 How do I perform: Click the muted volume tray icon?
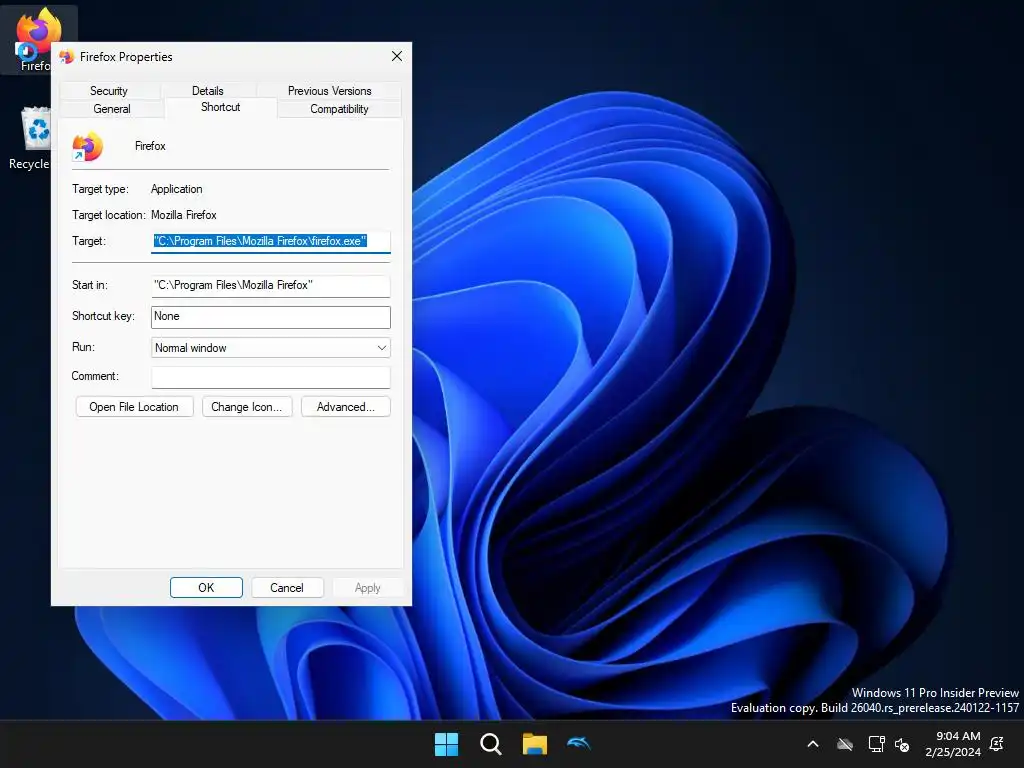(x=903, y=744)
